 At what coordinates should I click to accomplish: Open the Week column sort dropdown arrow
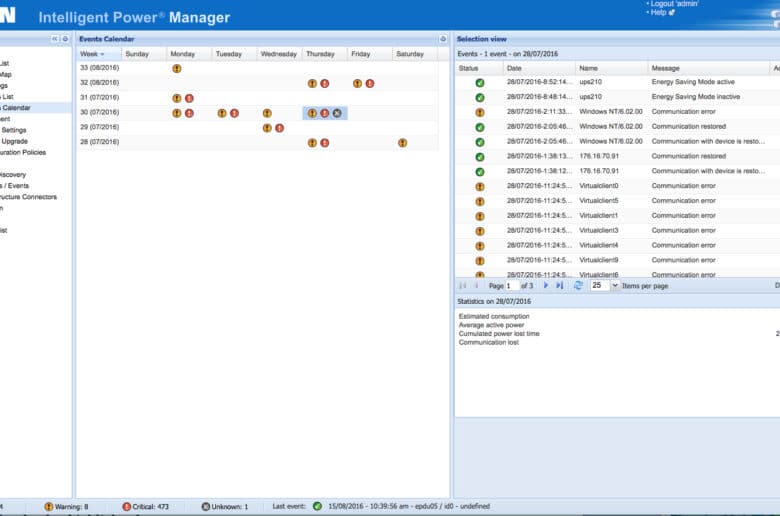(x=102, y=54)
